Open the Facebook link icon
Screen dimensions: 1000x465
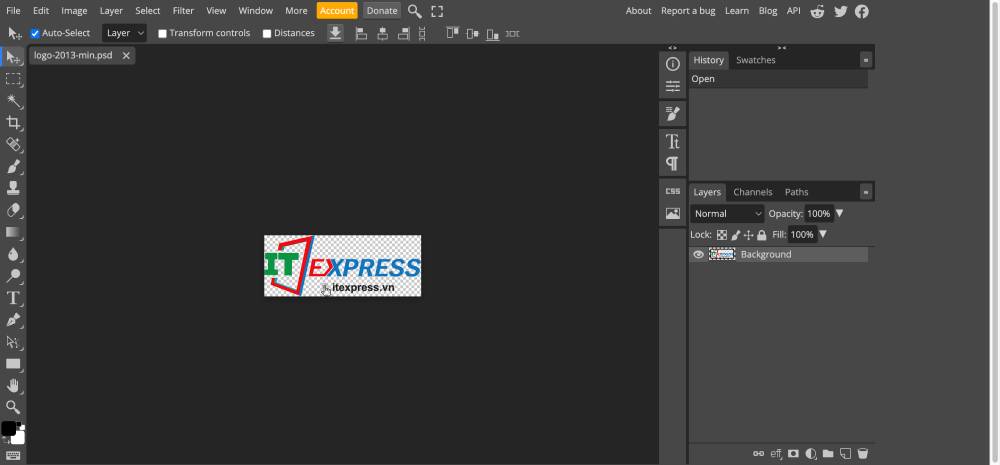[x=862, y=11]
